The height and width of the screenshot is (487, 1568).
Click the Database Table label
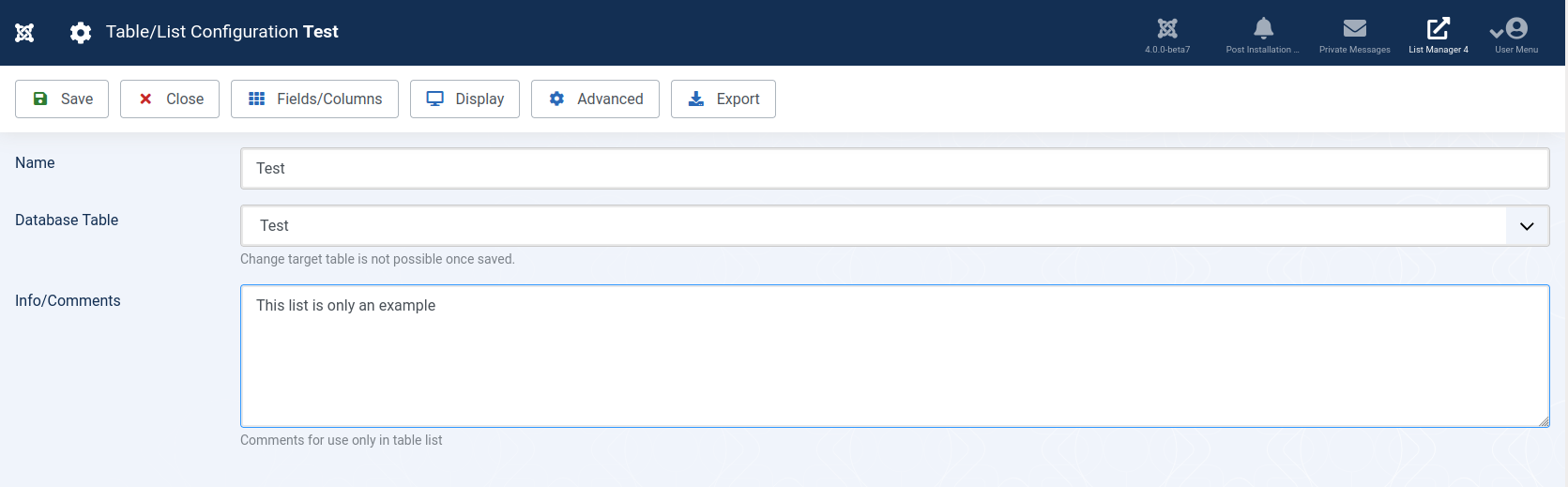point(67,221)
